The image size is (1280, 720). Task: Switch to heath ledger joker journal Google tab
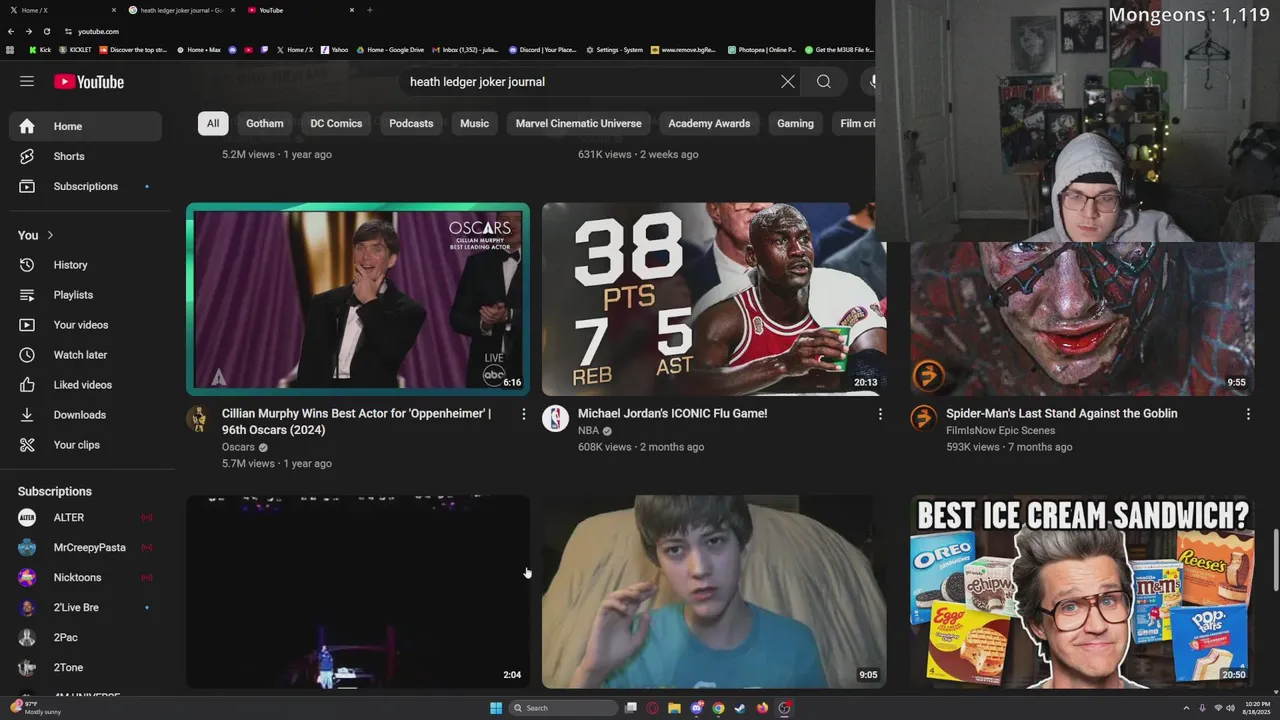(x=182, y=10)
